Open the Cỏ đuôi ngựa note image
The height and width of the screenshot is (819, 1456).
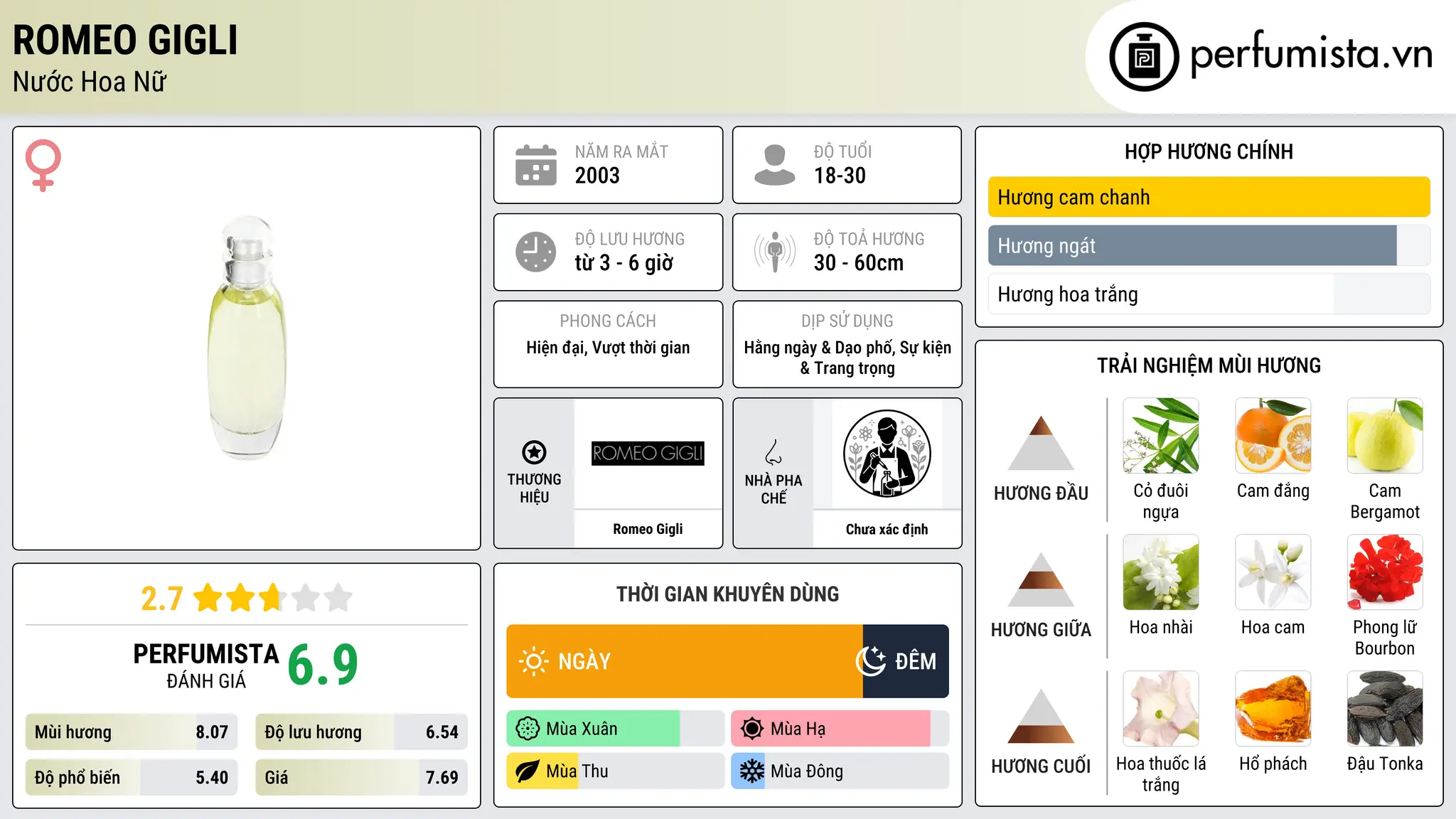click(1161, 436)
